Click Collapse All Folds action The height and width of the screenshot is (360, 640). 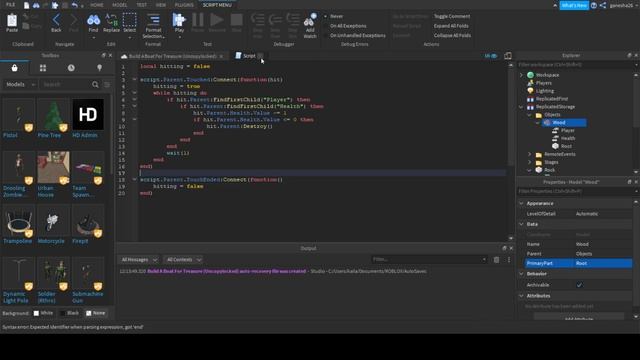pos(452,36)
